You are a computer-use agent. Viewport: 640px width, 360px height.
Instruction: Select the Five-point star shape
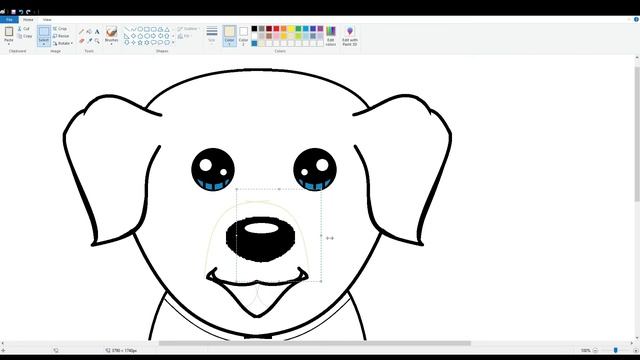pos(140,42)
